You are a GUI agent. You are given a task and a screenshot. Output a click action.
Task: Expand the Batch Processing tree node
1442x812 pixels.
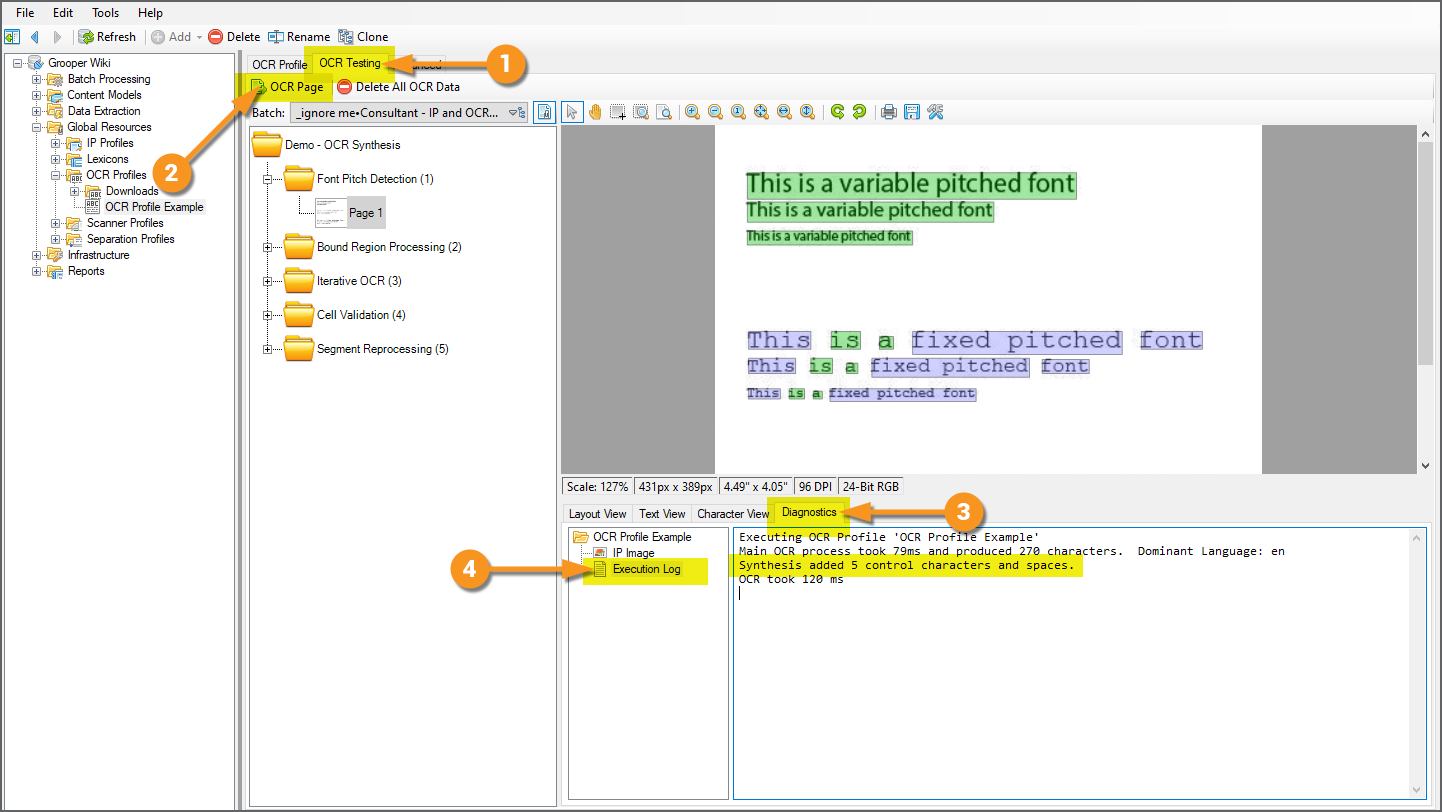(x=37, y=79)
